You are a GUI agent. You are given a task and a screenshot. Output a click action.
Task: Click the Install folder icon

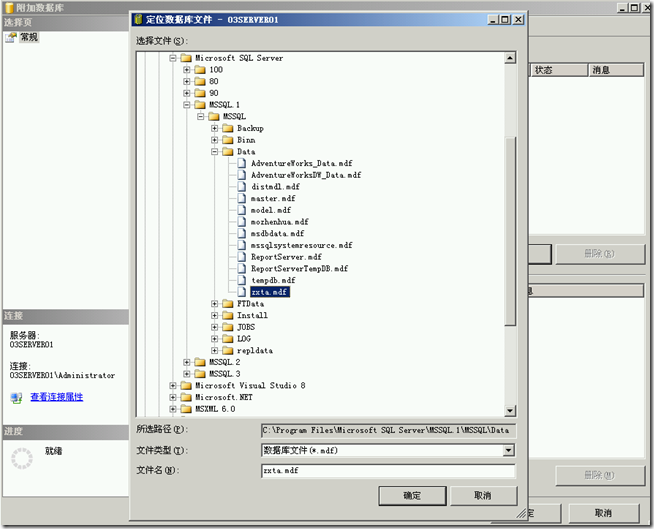point(228,315)
